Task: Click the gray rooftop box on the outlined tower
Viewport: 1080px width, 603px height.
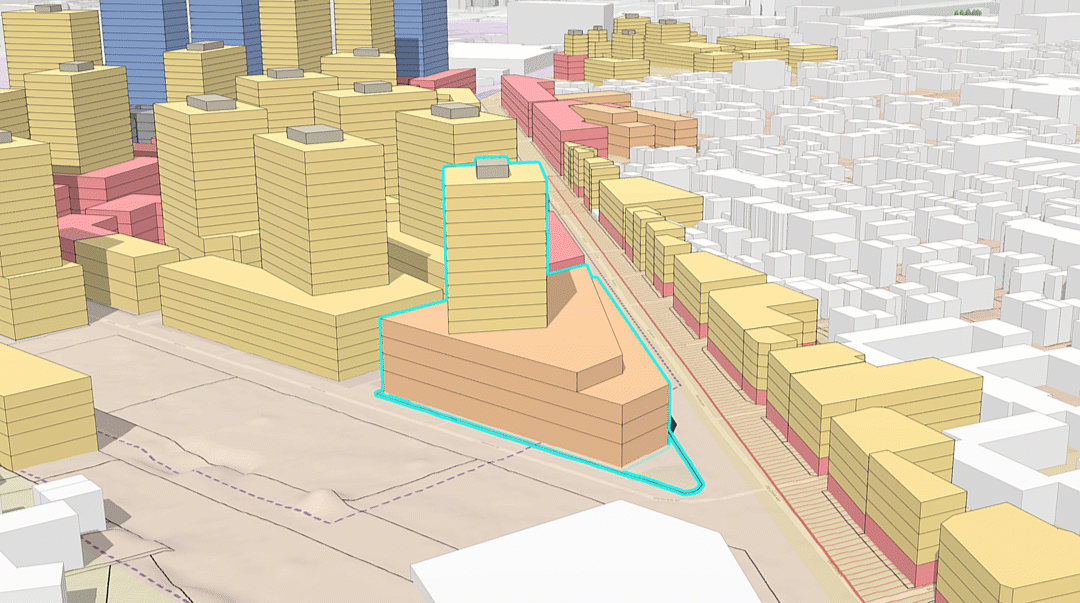Action: coord(492,171)
